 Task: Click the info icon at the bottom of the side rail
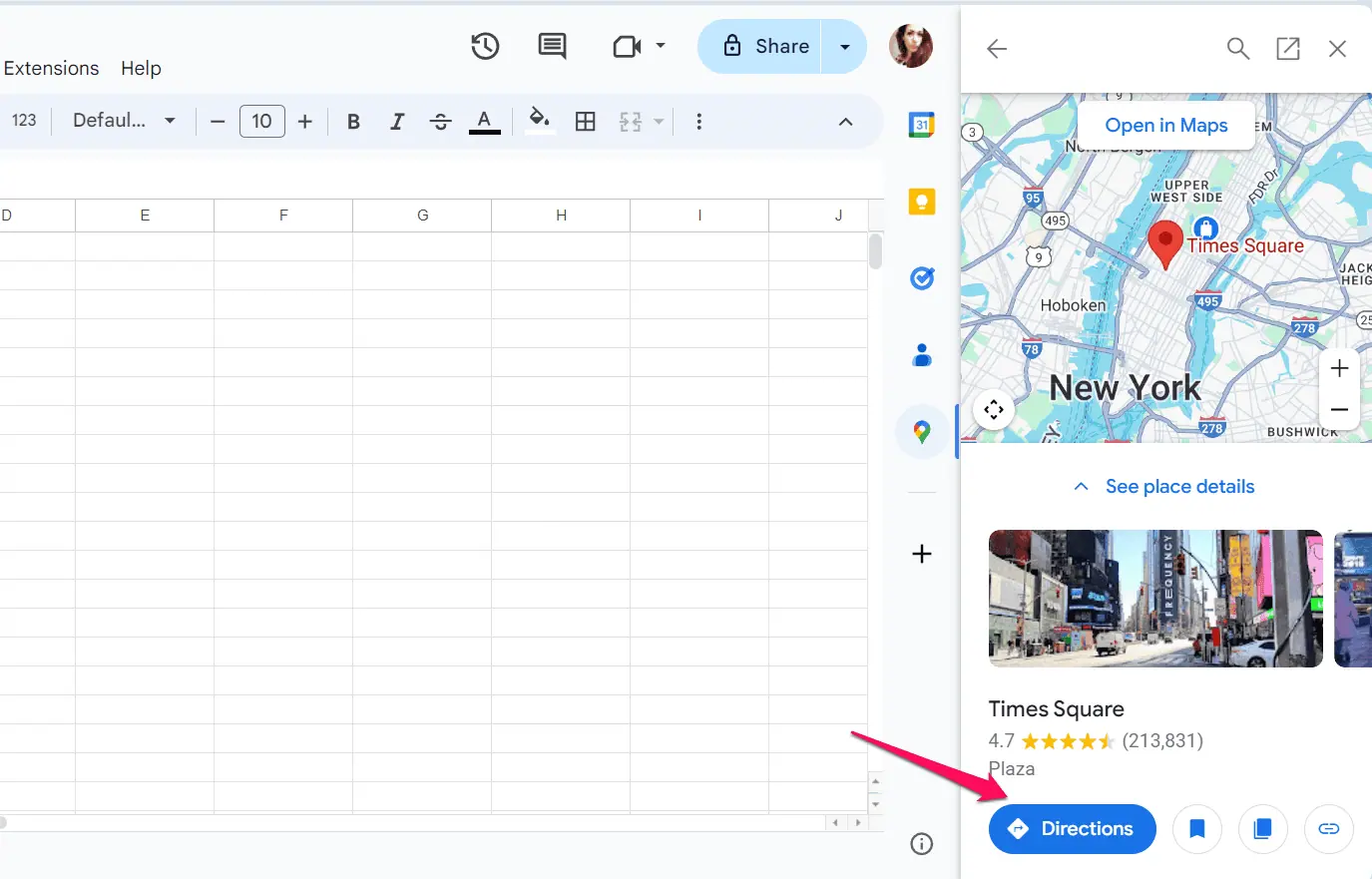coord(922,844)
